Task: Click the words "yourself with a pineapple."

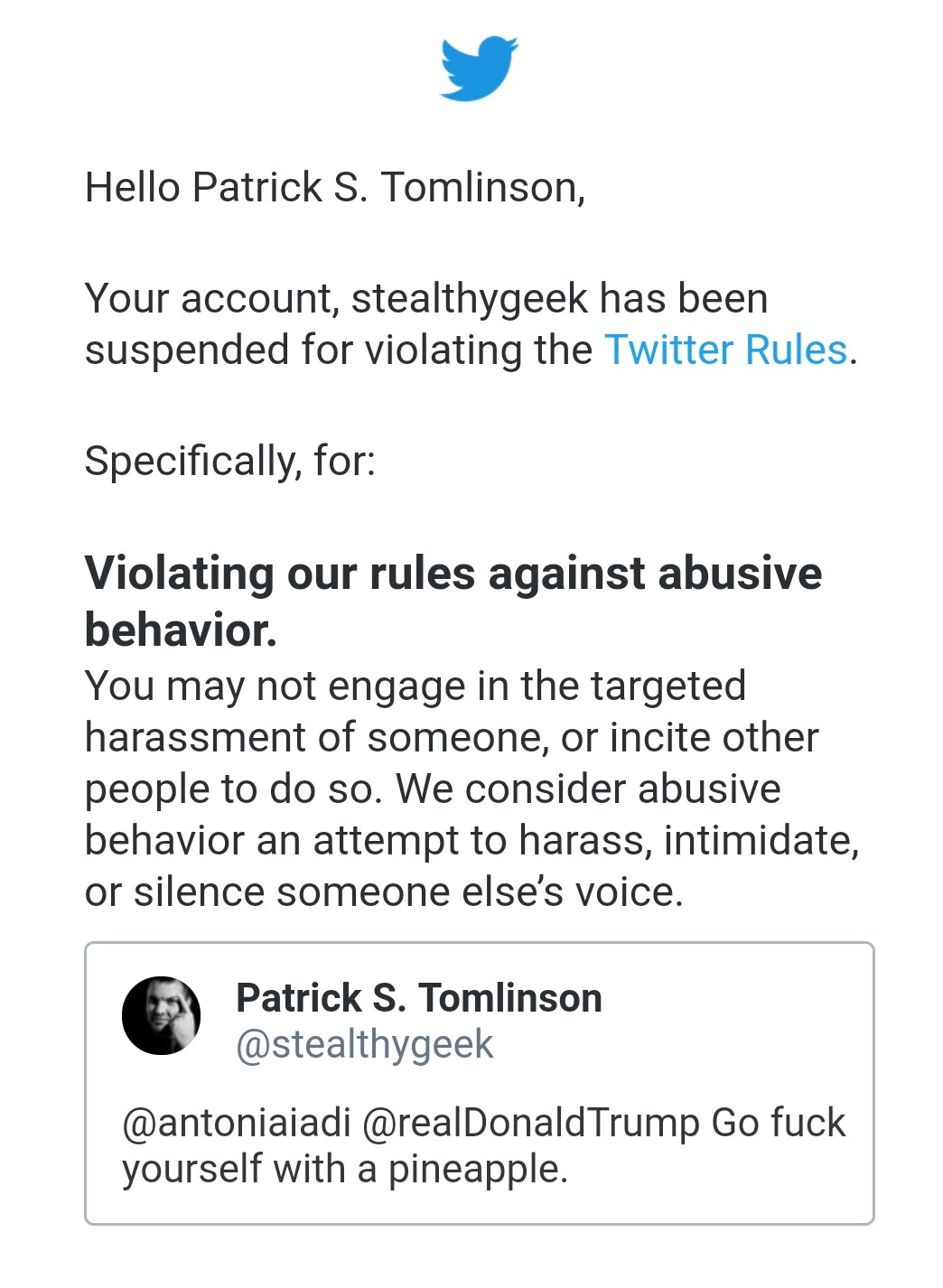Action: pyautogui.click(x=345, y=1169)
